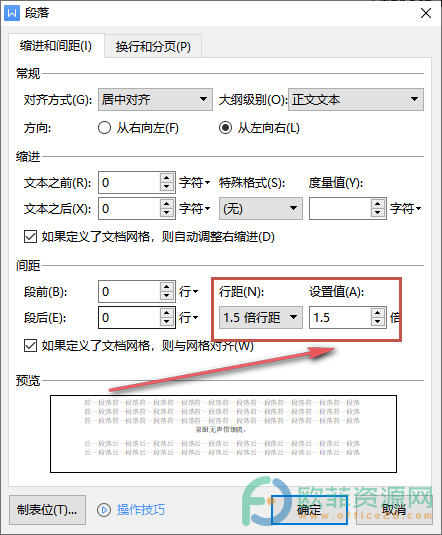
Task: Click the play icon beside 操作技巧
Action: [104, 510]
